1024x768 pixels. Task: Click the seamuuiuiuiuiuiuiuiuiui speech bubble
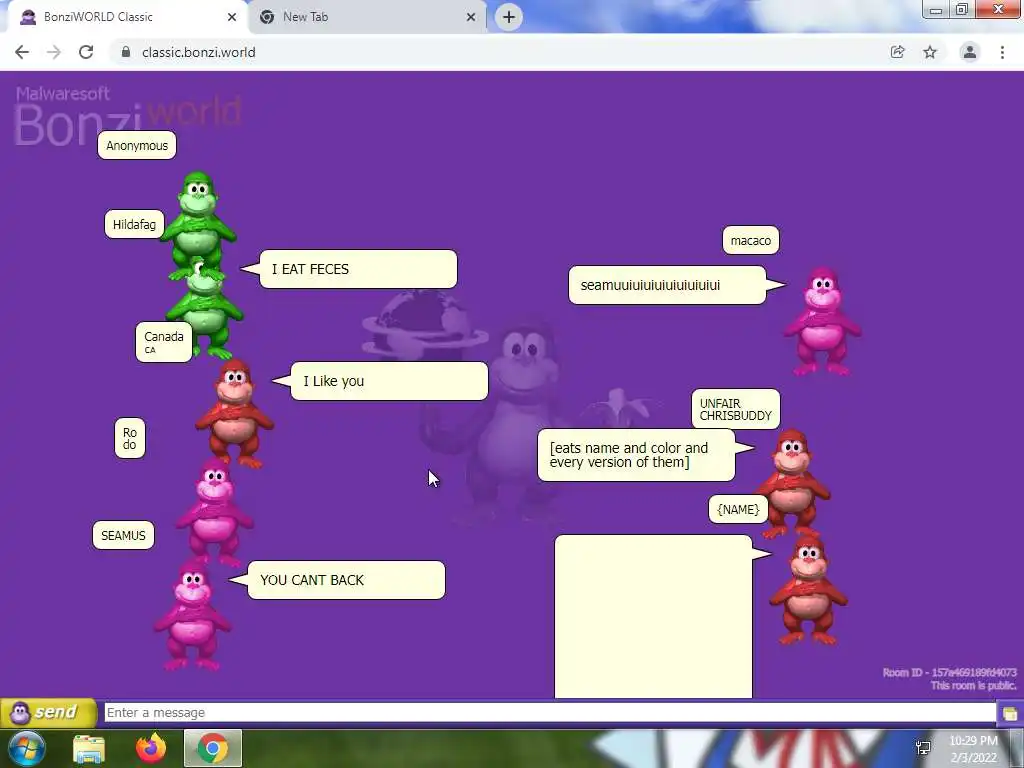[667, 285]
